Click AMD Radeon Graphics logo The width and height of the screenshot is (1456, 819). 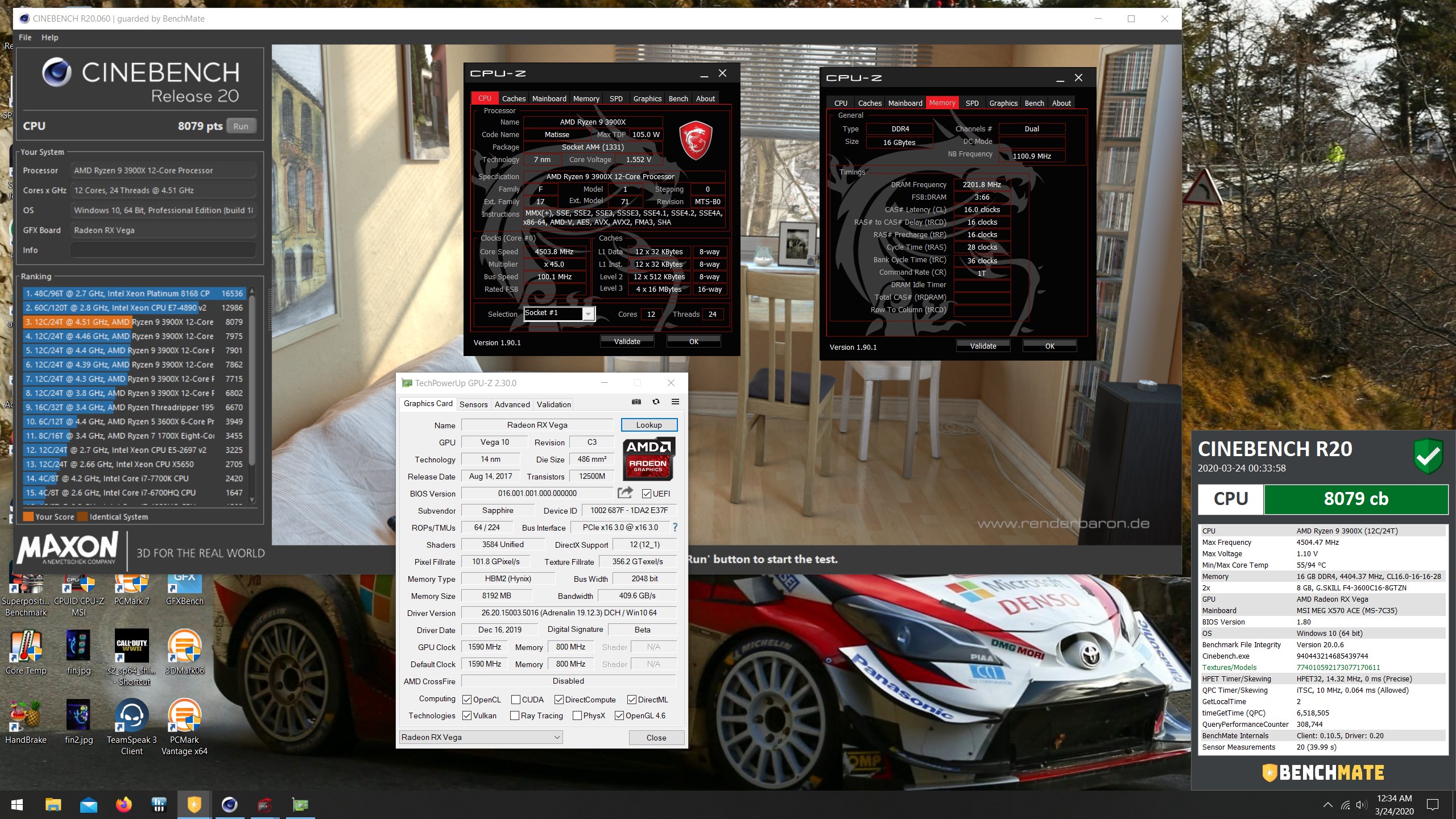(648, 458)
